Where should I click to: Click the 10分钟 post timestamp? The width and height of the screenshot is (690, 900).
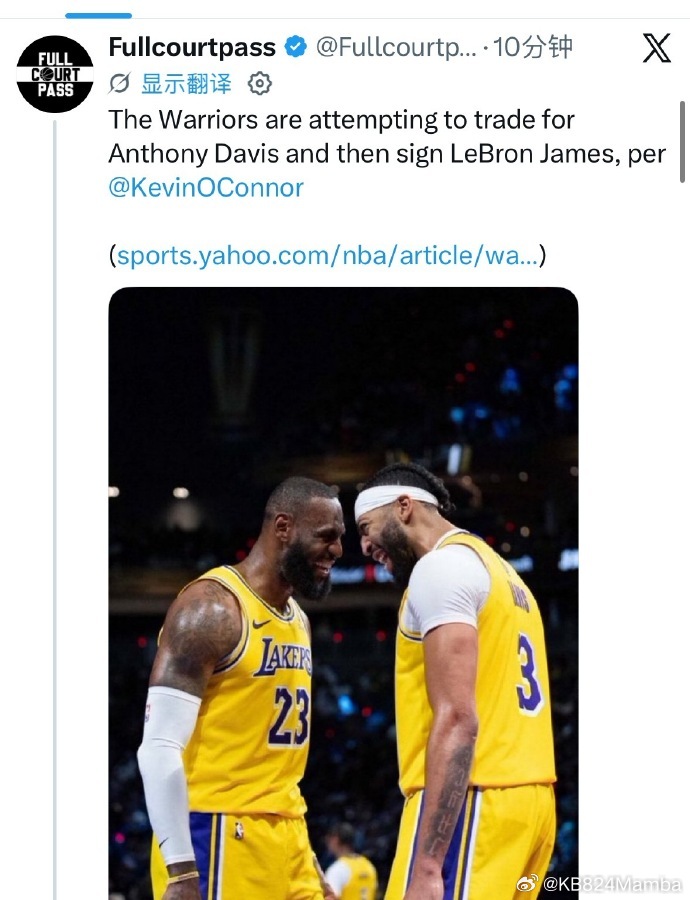pyautogui.click(x=533, y=47)
